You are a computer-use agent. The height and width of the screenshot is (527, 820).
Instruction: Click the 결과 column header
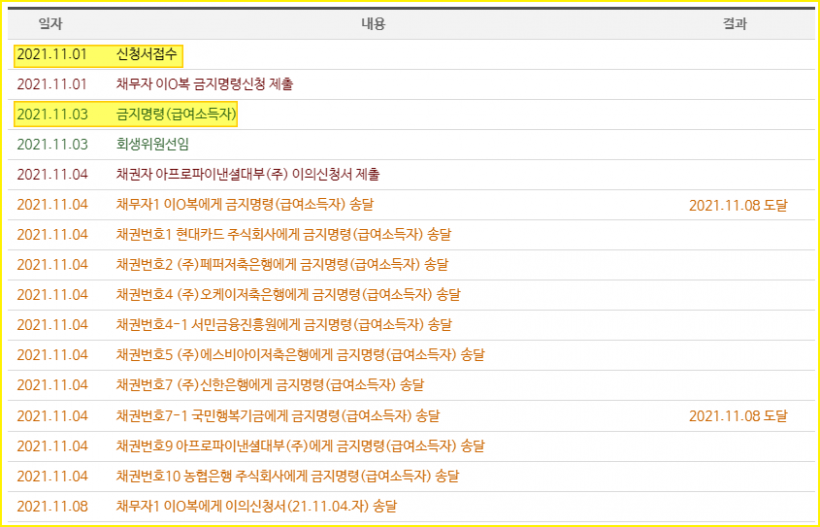tap(735, 24)
